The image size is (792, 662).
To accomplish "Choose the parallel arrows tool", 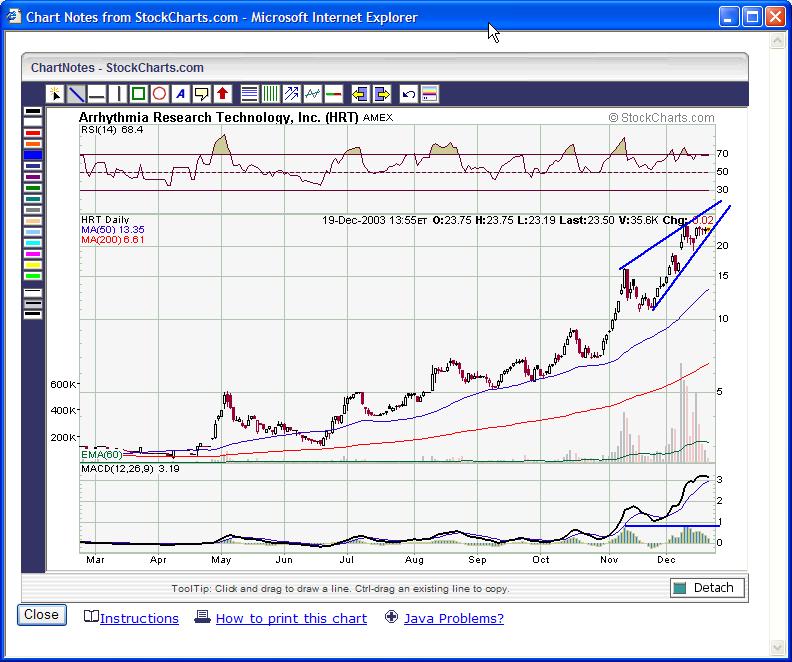I will pos(291,94).
